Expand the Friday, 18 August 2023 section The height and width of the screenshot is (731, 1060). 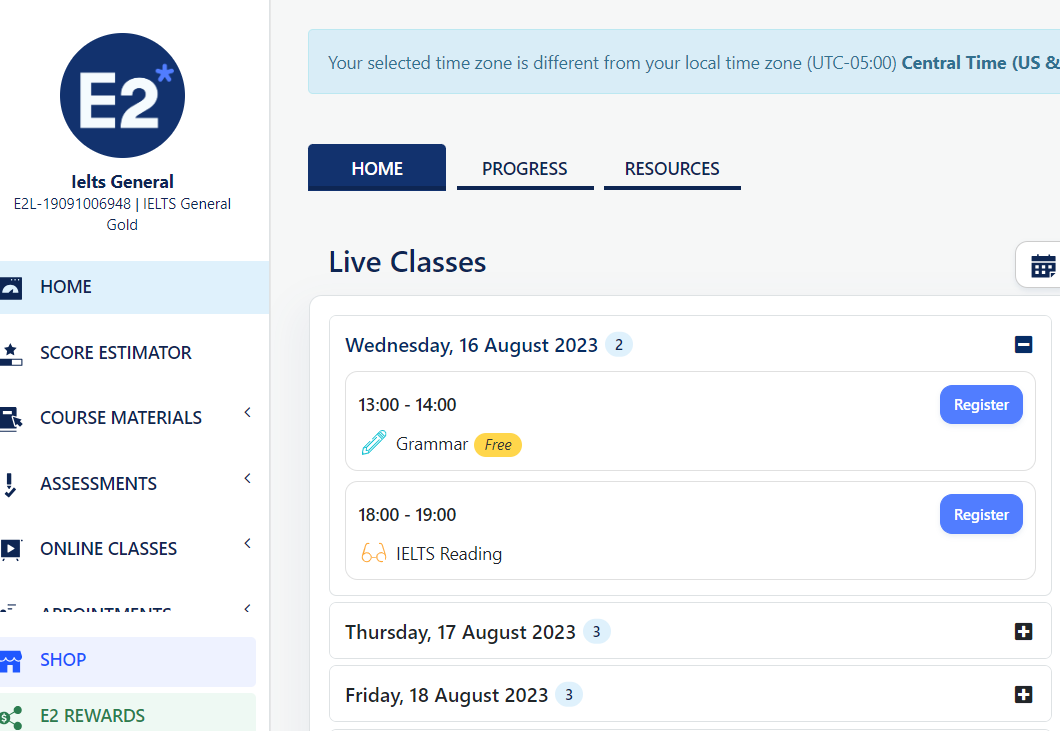[1023, 694]
